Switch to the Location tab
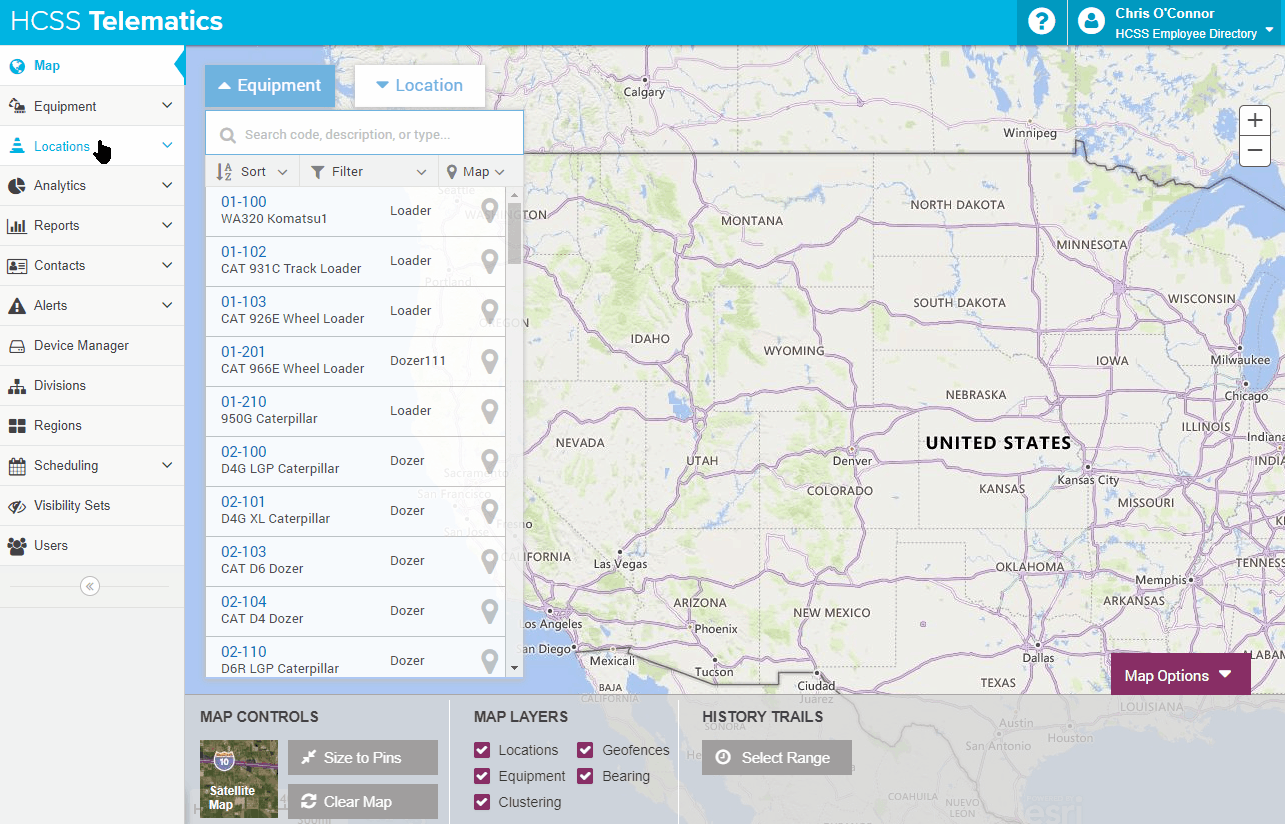The width and height of the screenshot is (1285, 824). click(x=419, y=86)
